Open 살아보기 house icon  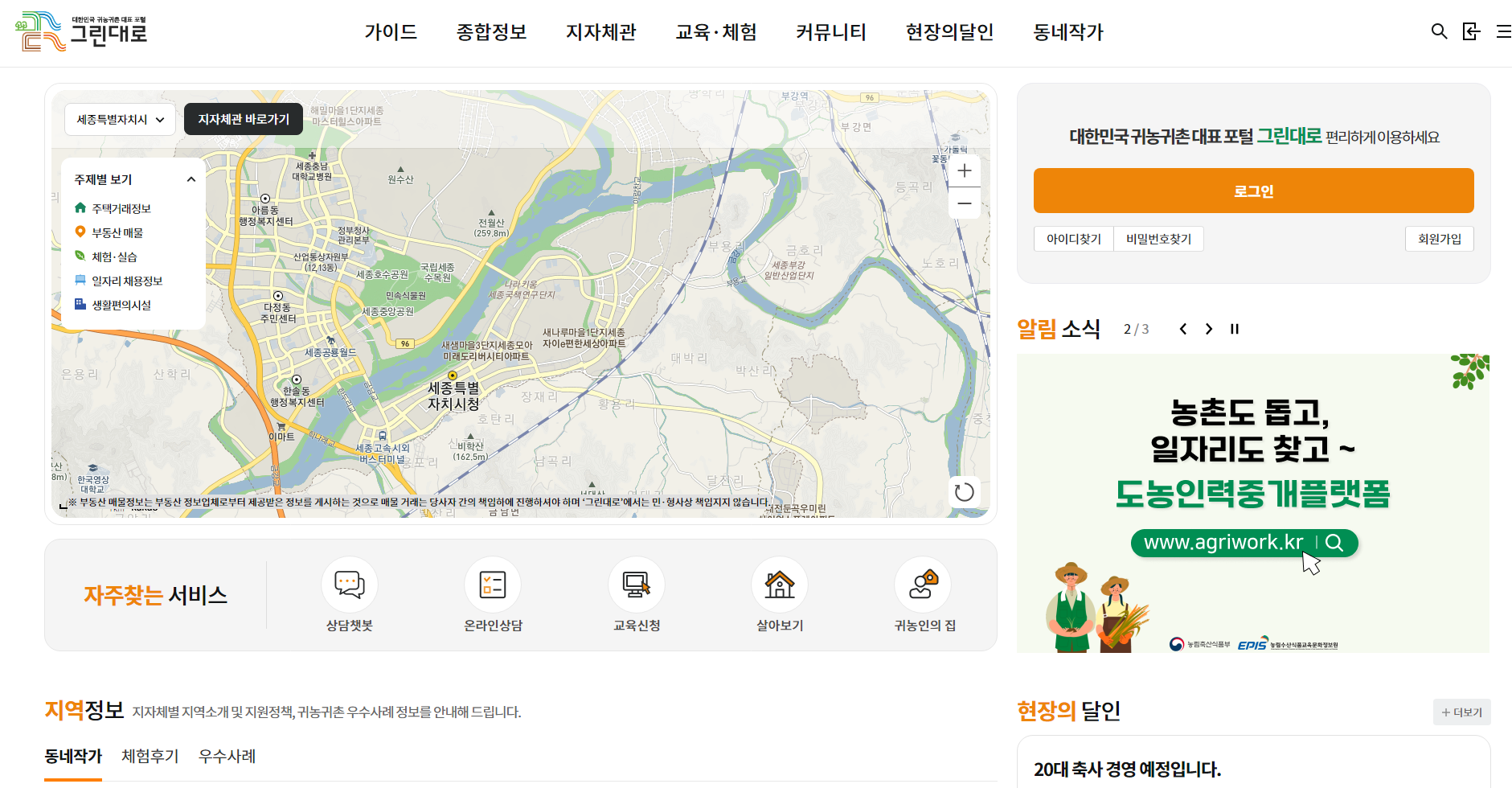coord(780,585)
